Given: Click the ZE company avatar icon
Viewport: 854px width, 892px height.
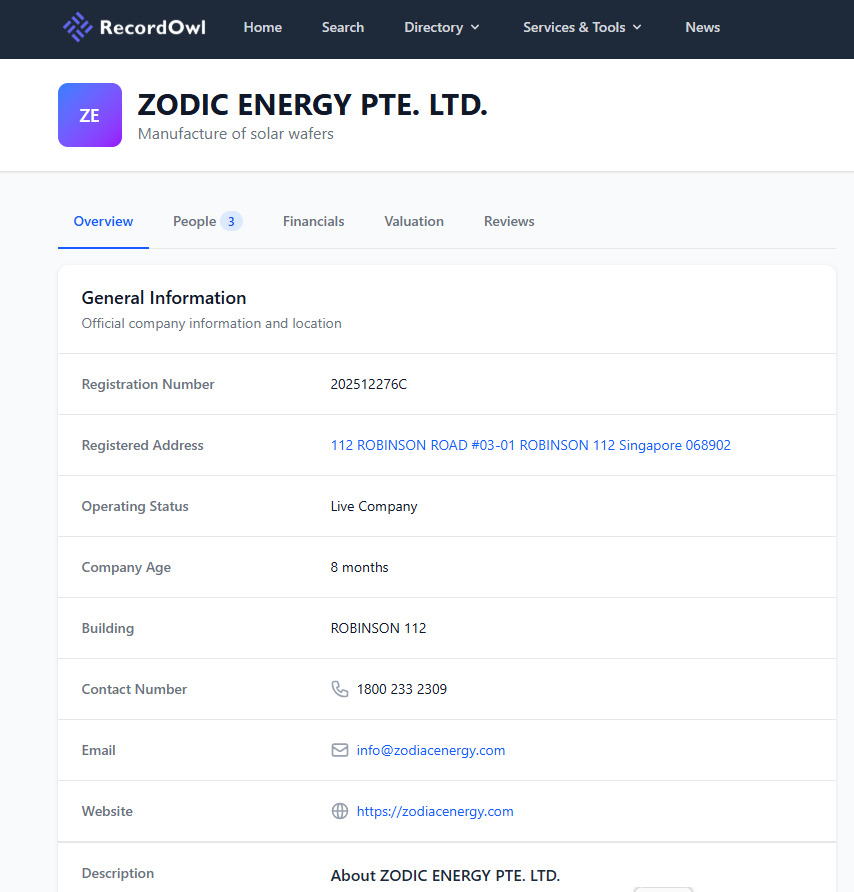Looking at the screenshot, I should click(90, 115).
